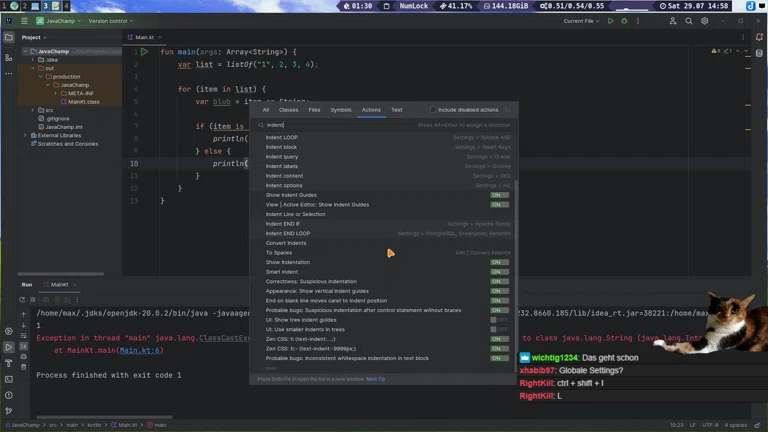Viewport: 768px width, 432px height.
Task: Jump down the stack trace arrow
Action: 24,325
